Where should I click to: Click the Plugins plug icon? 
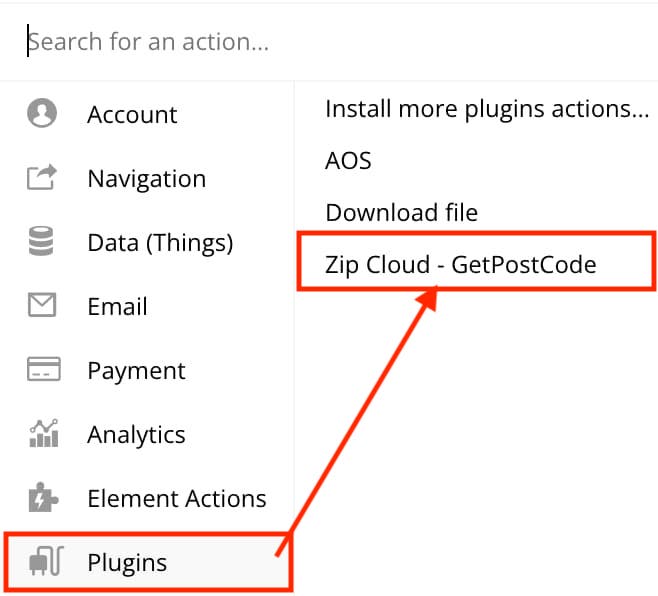click(x=46, y=561)
